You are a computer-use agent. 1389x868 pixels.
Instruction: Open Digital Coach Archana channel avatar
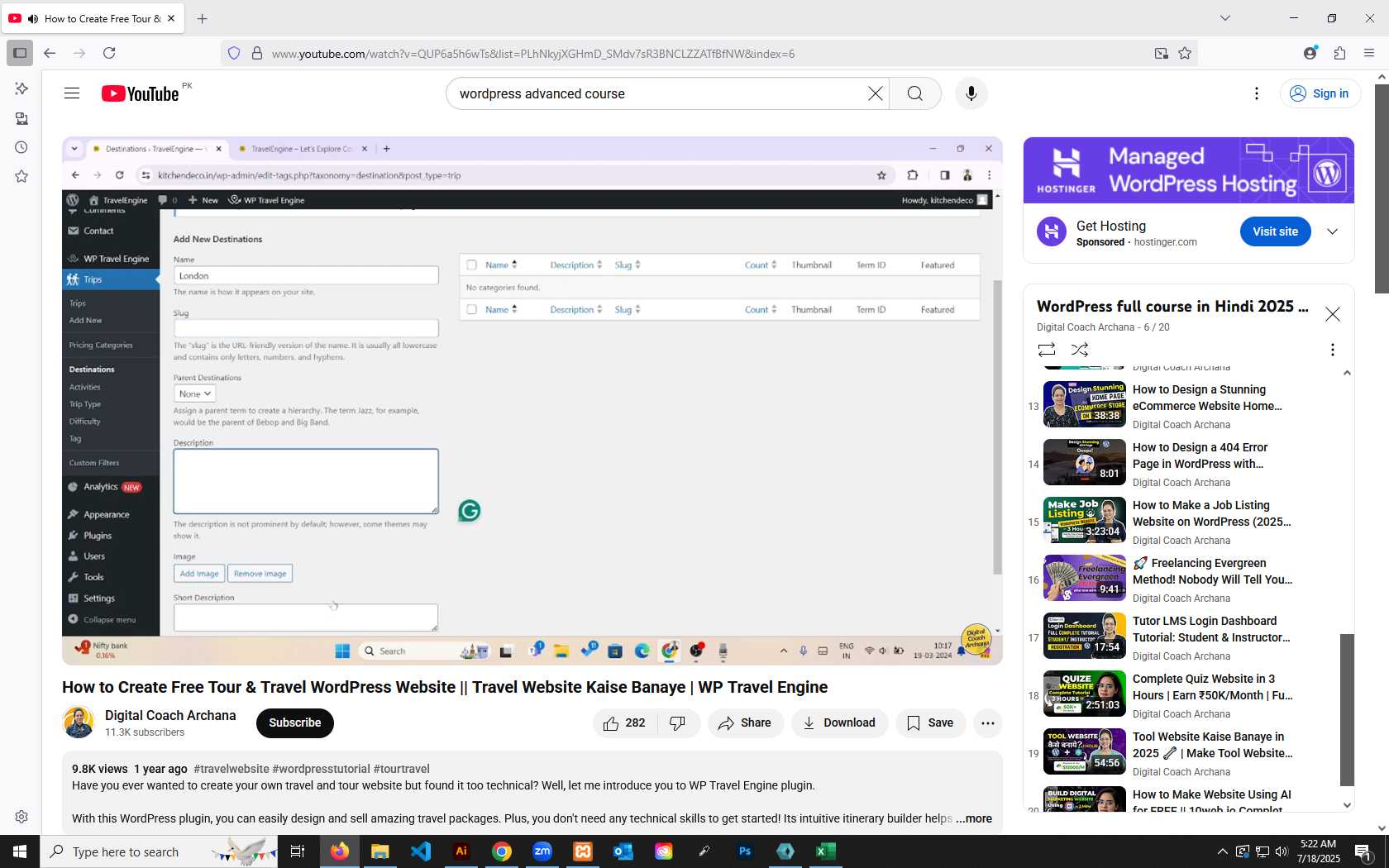79,723
